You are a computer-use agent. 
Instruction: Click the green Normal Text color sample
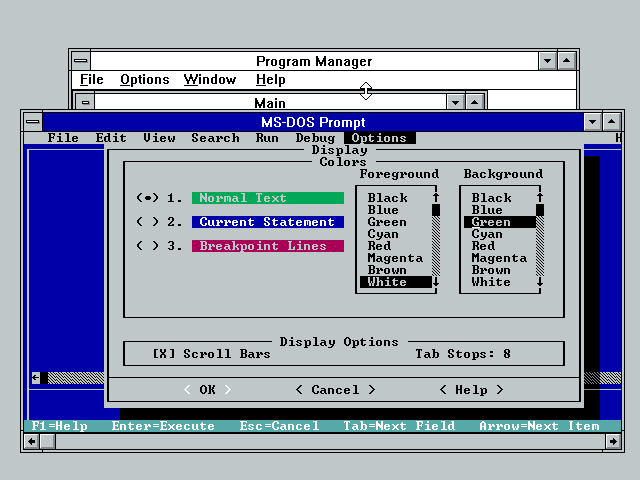(x=268, y=198)
